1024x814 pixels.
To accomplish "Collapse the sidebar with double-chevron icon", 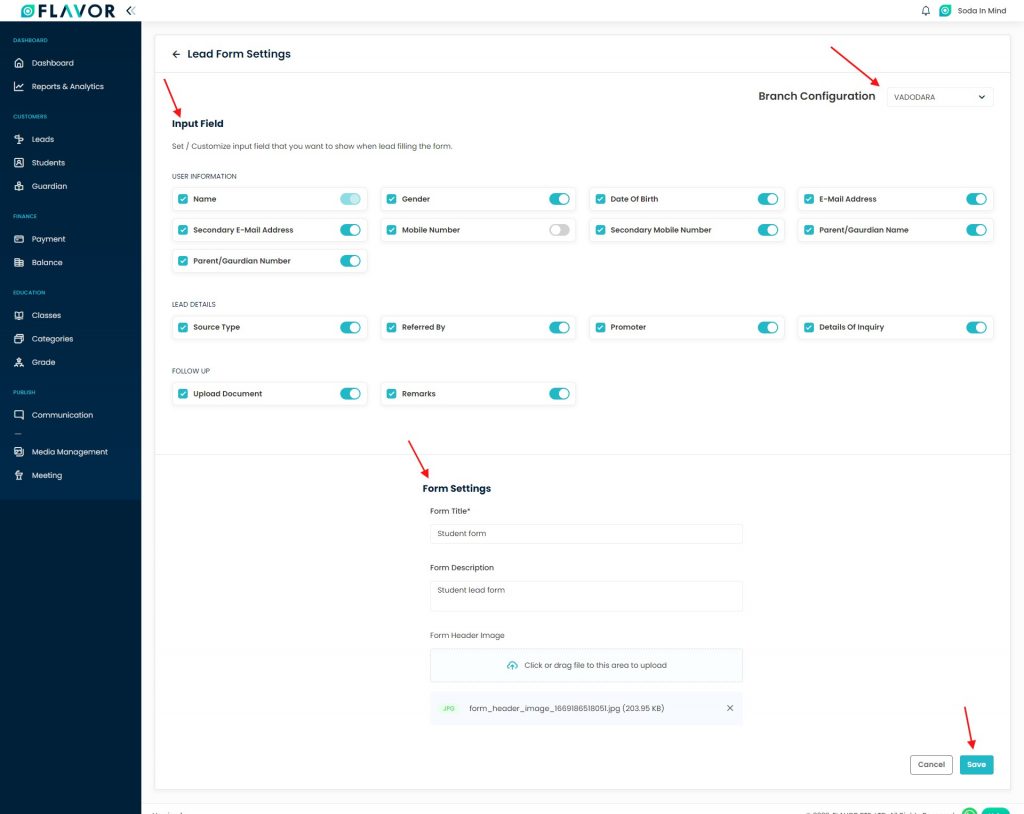I will [131, 10].
